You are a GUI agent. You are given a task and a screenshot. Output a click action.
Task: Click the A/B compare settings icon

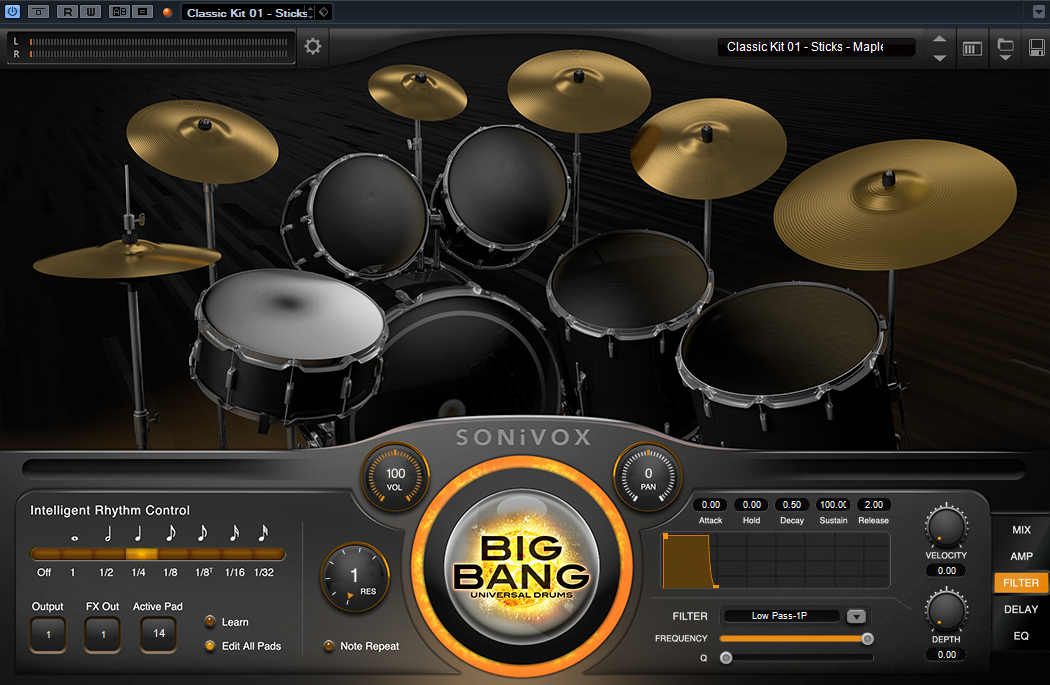[x=119, y=11]
